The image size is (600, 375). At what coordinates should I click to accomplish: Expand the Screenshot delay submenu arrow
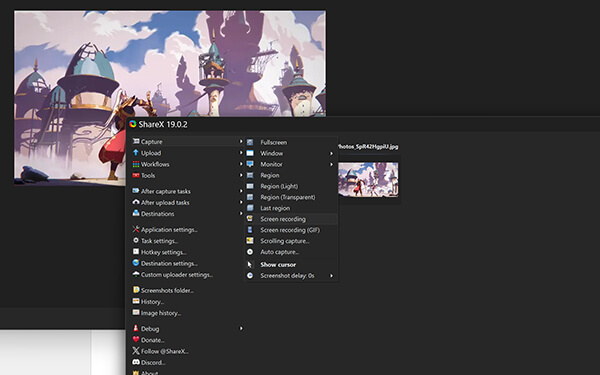(x=331, y=276)
